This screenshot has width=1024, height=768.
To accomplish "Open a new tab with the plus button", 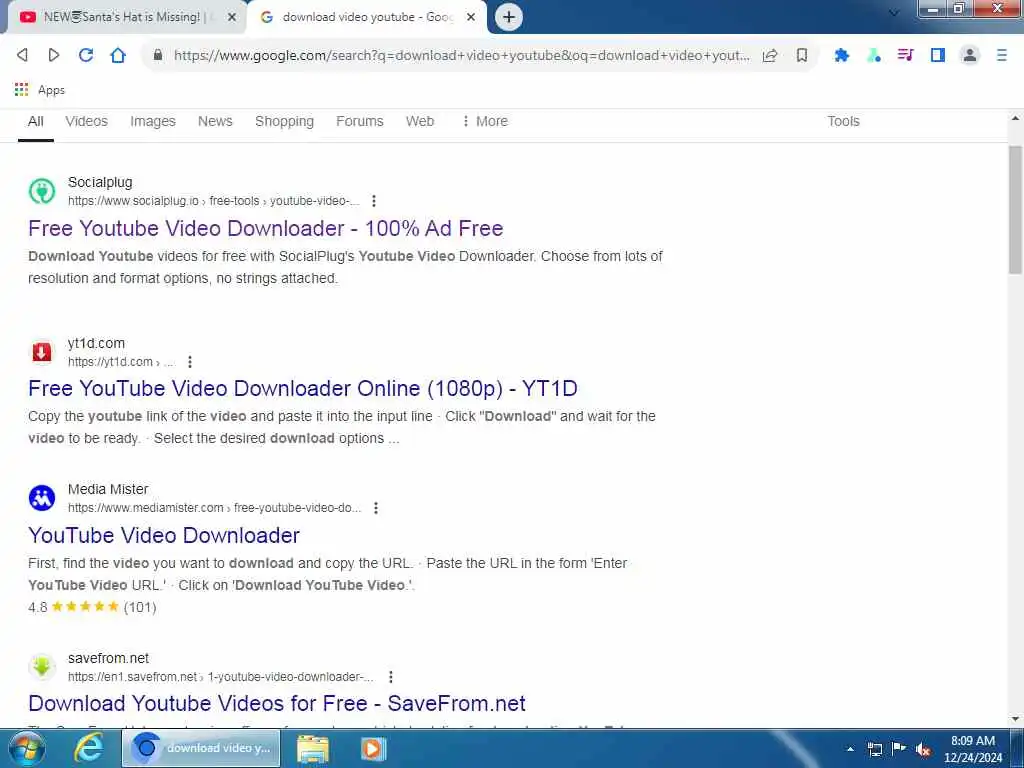I will click(x=509, y=17).
